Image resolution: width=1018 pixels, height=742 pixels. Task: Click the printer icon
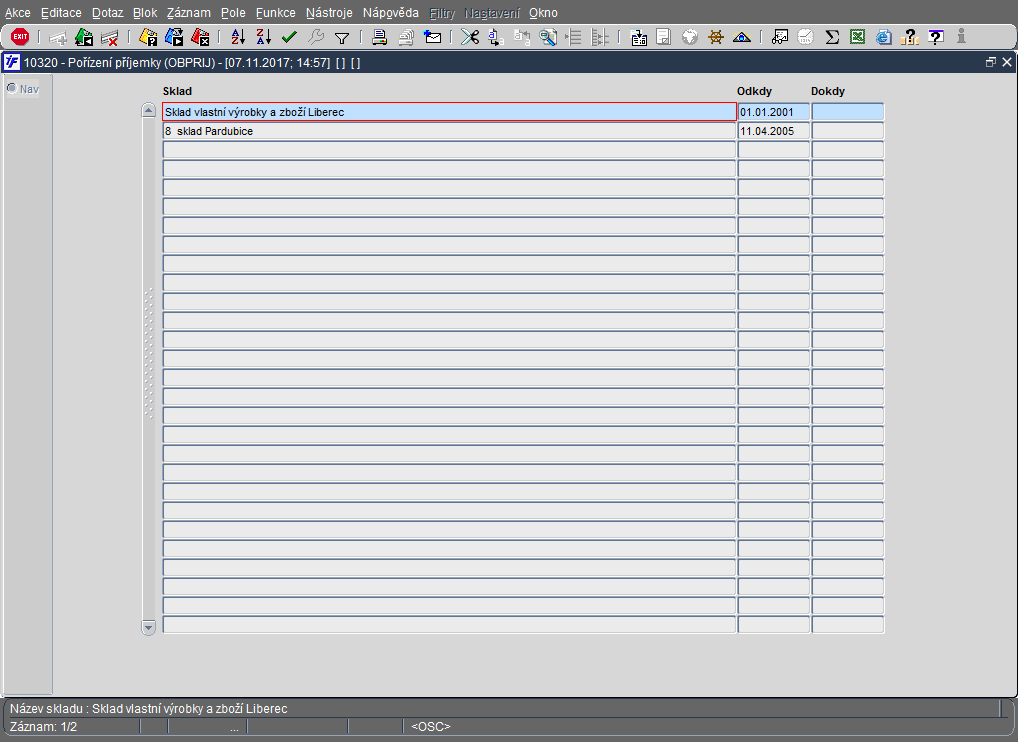tap(380, 38)
